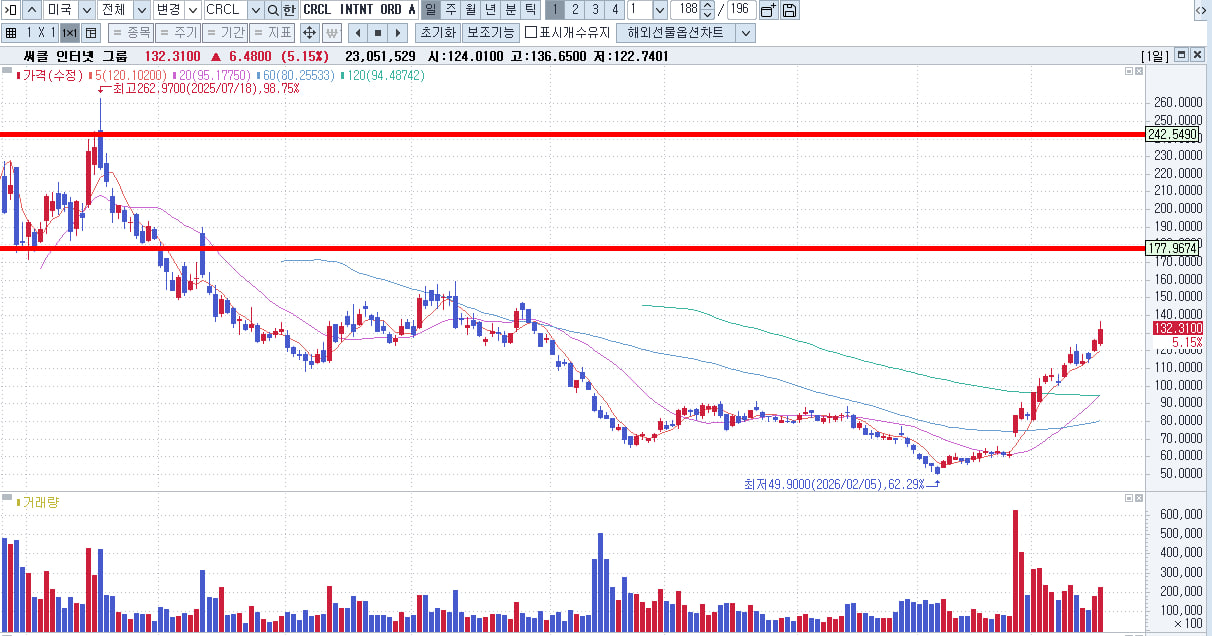Click the 보조기능 auxiliary functions button
The width and height of the screenshot is (1212, 636).
[x=490, y=33]
